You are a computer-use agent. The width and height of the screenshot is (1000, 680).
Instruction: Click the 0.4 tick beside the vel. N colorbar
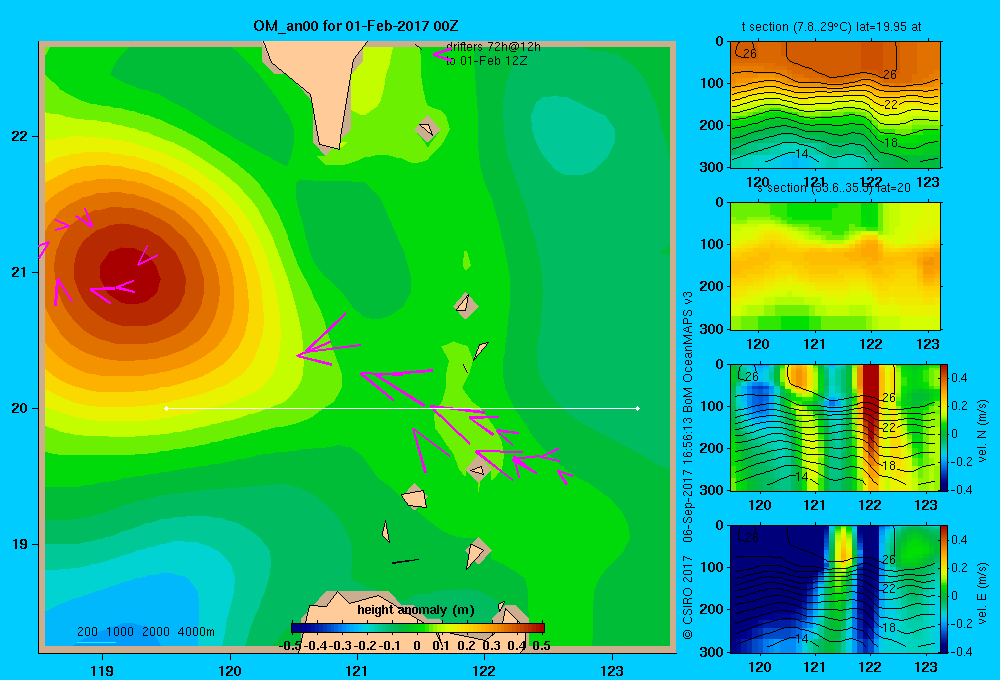click(x=959, y=378)
